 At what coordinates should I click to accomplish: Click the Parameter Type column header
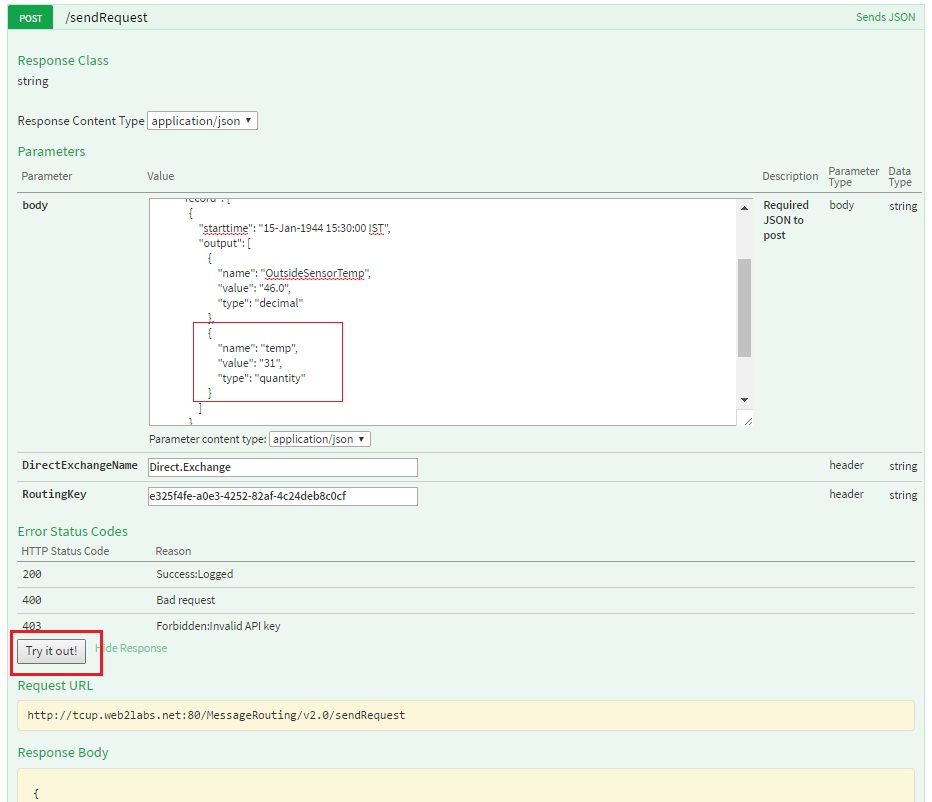tap(854, 177)
